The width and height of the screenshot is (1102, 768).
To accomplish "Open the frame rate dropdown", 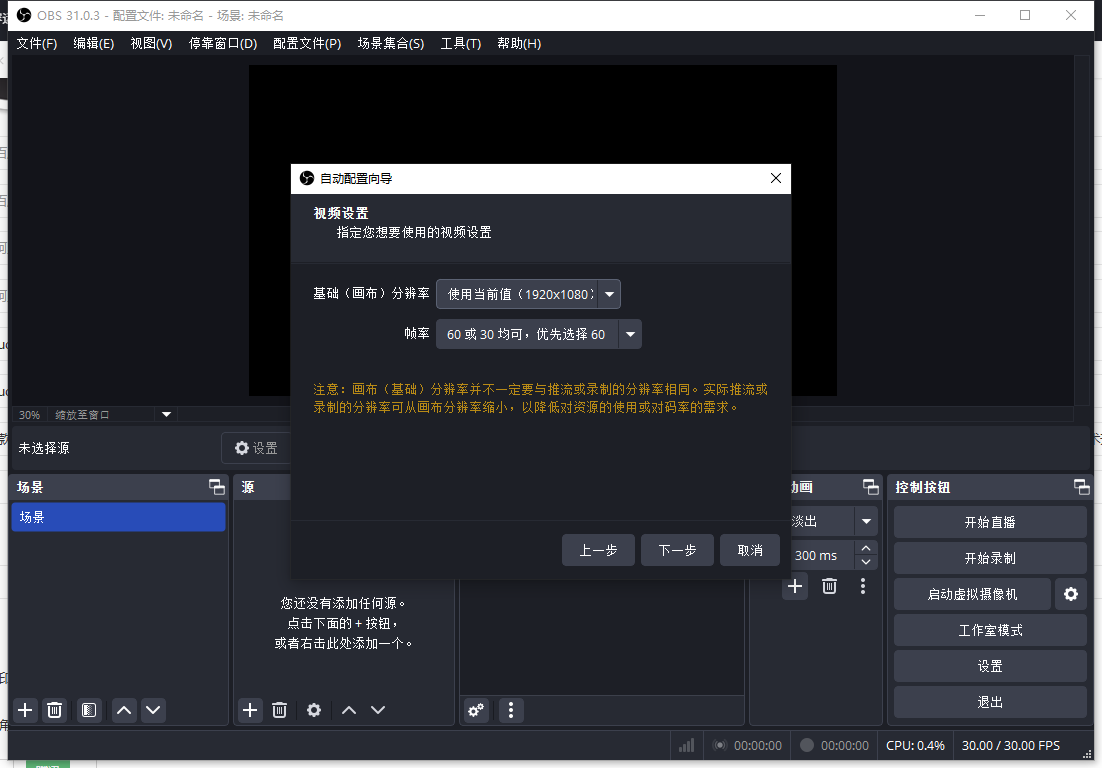I will click(630, 333).
